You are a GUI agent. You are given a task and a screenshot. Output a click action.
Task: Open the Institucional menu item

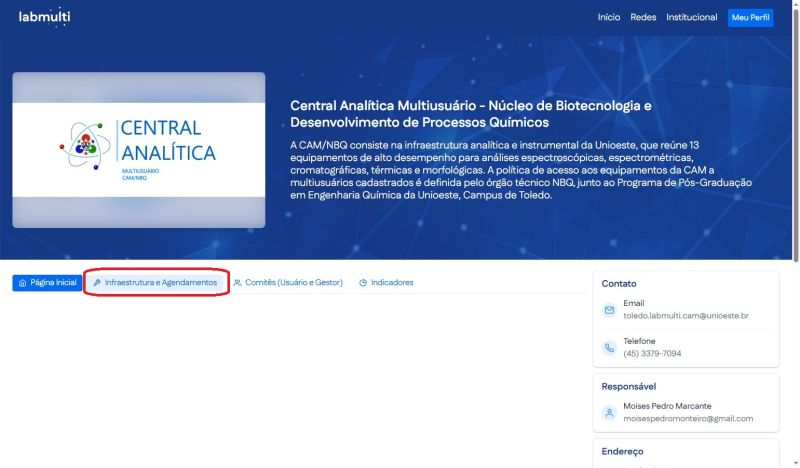692,17
